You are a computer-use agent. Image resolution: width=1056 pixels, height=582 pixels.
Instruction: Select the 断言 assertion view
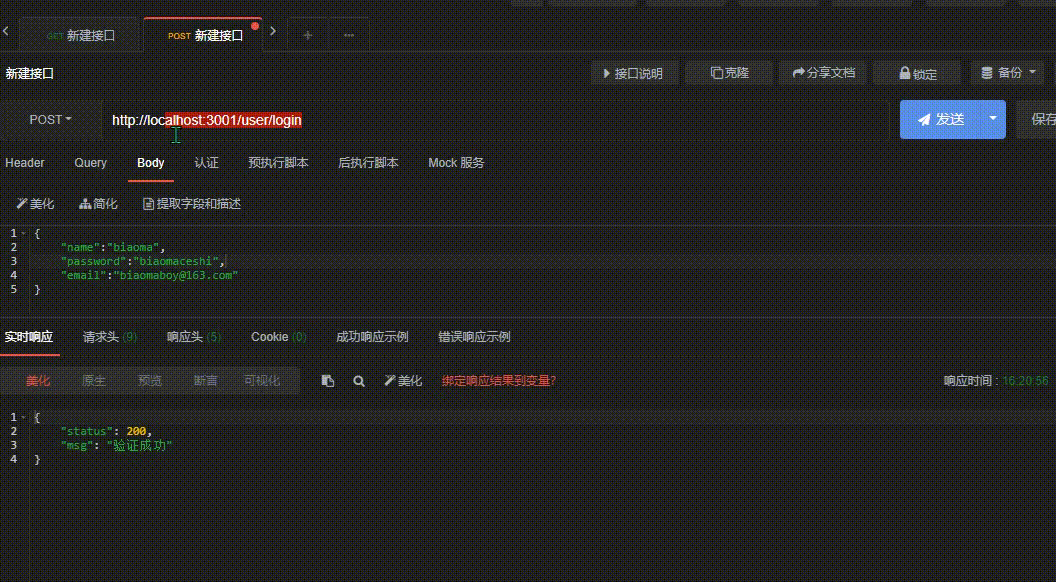point(205,381)
